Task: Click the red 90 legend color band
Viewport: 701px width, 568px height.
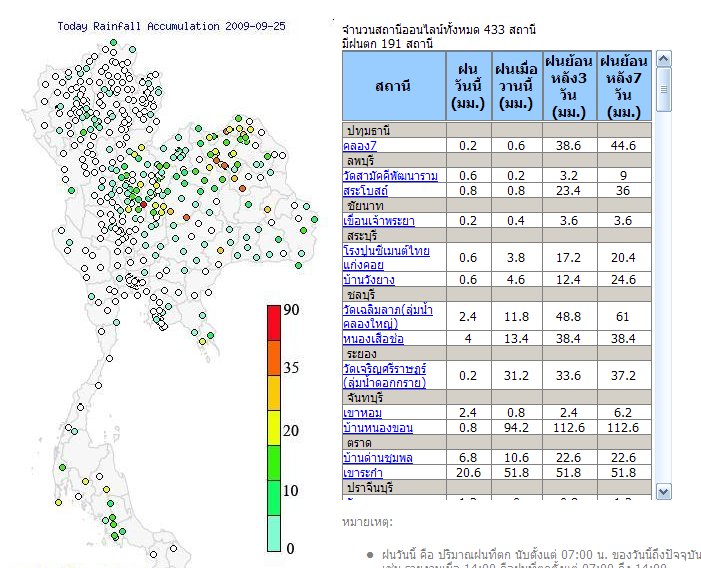Action: click(x=274, y=323)
